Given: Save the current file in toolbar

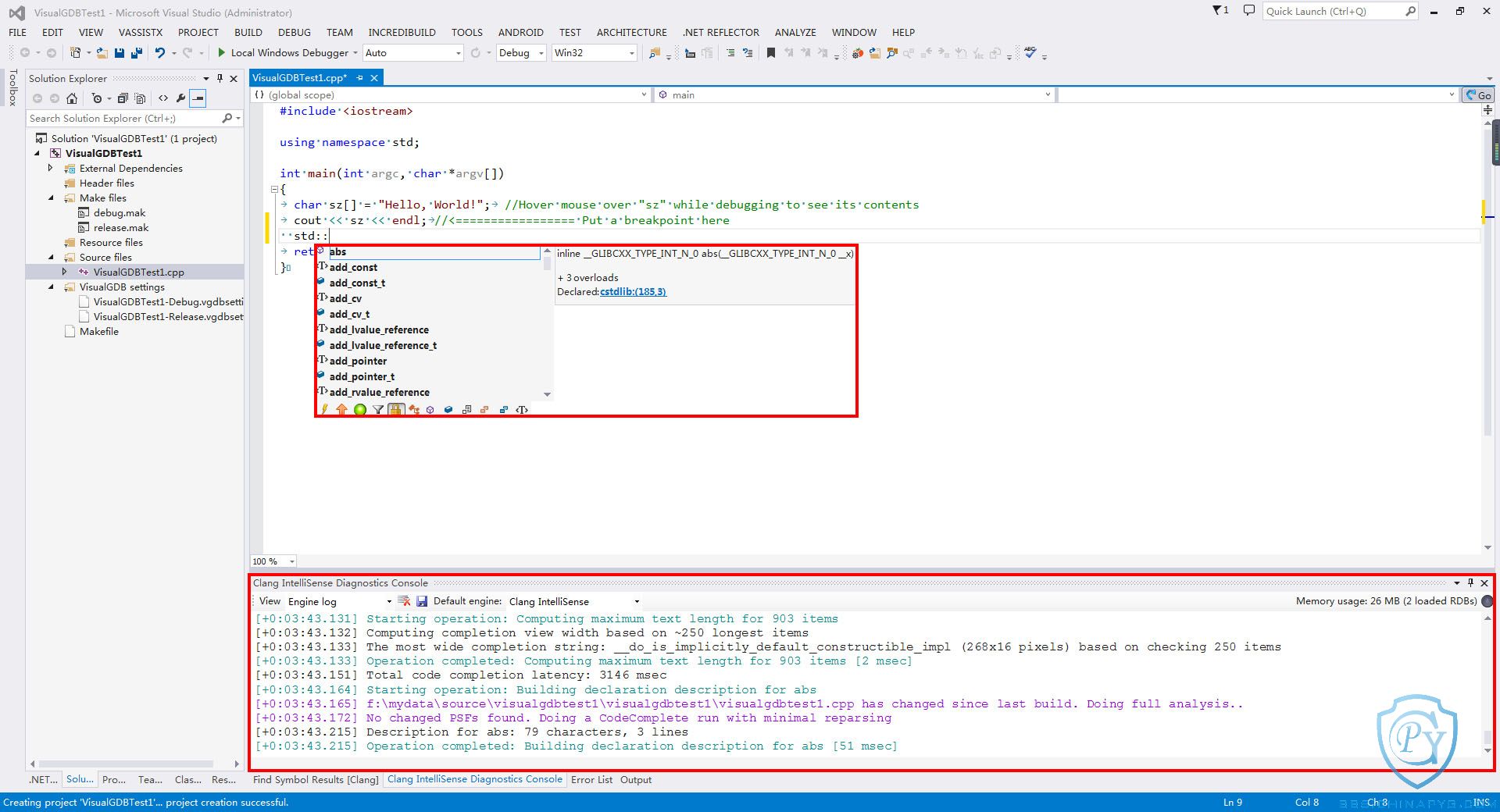Looking at the screenshot, I should pyautogui.click(x=120, y=52).
